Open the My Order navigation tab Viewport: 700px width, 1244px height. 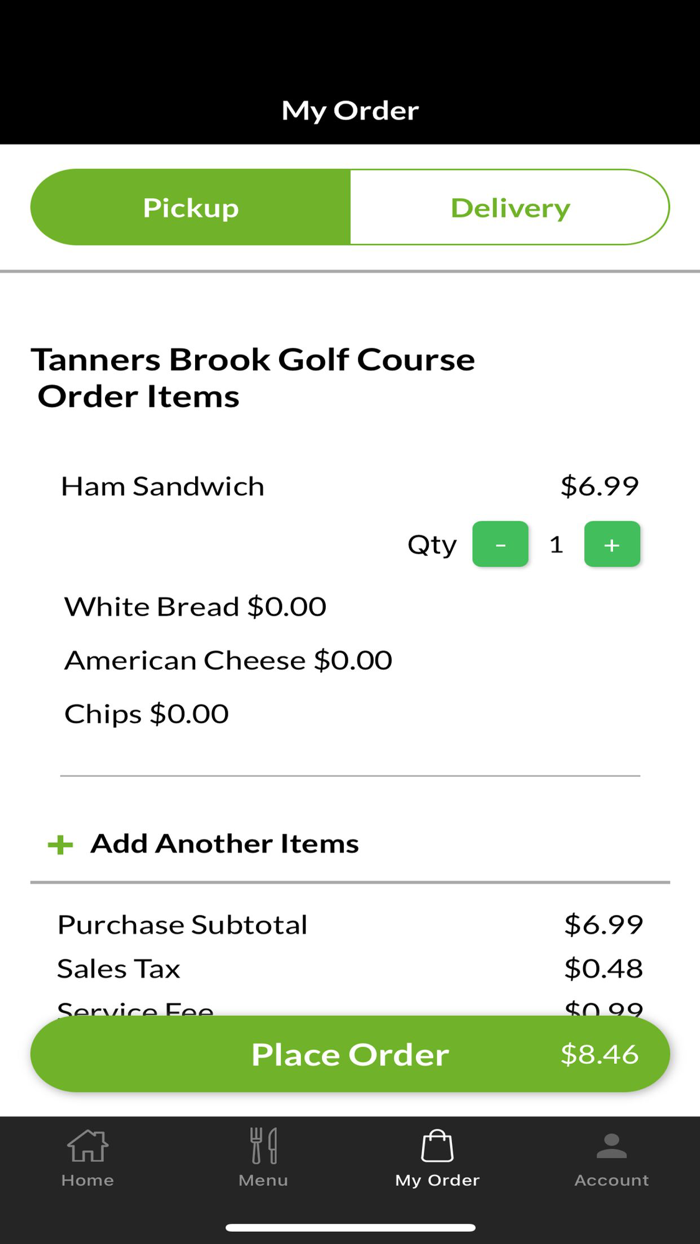tap(437, 1158)
